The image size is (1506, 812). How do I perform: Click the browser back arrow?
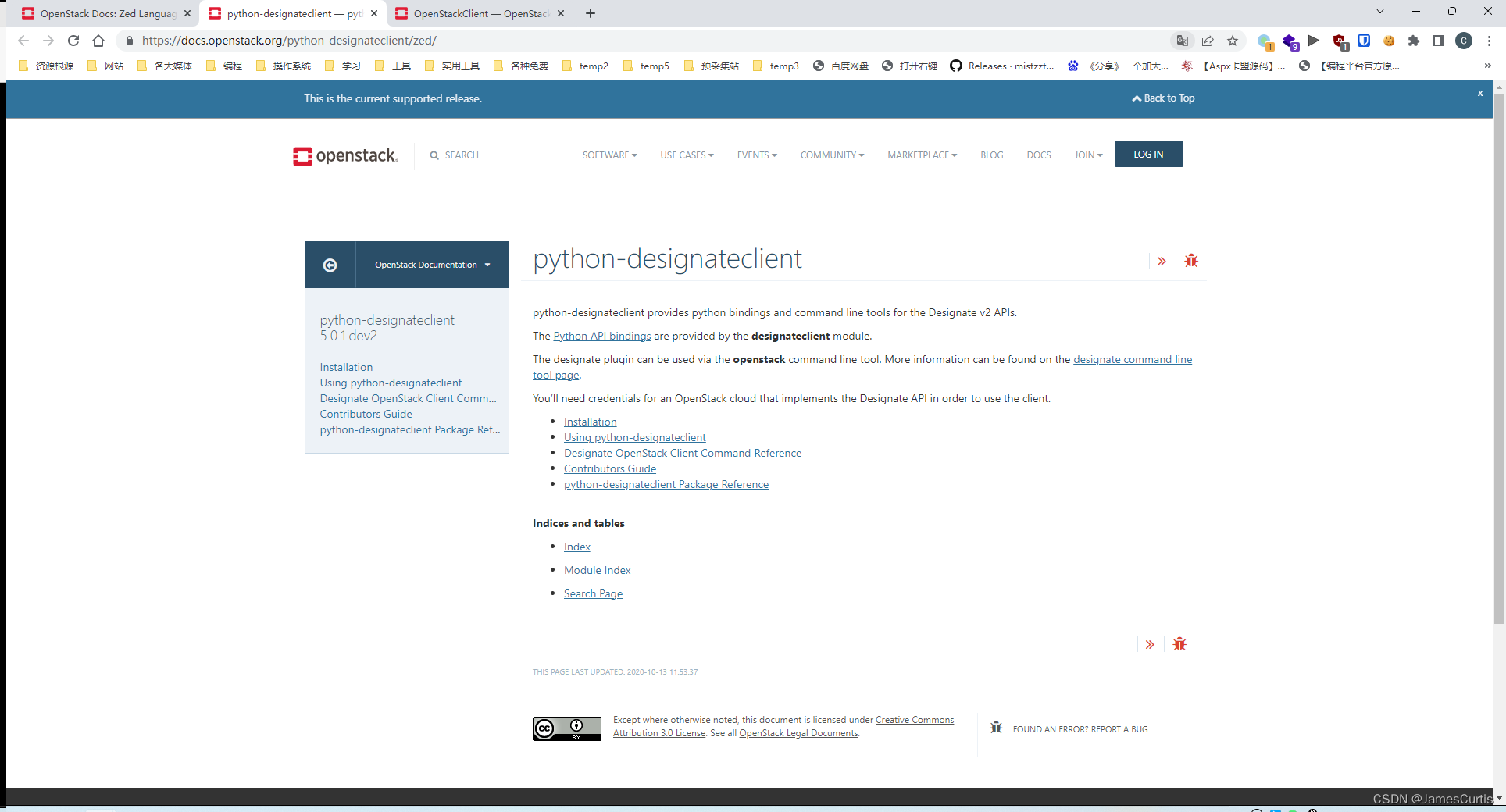(23, 41)
